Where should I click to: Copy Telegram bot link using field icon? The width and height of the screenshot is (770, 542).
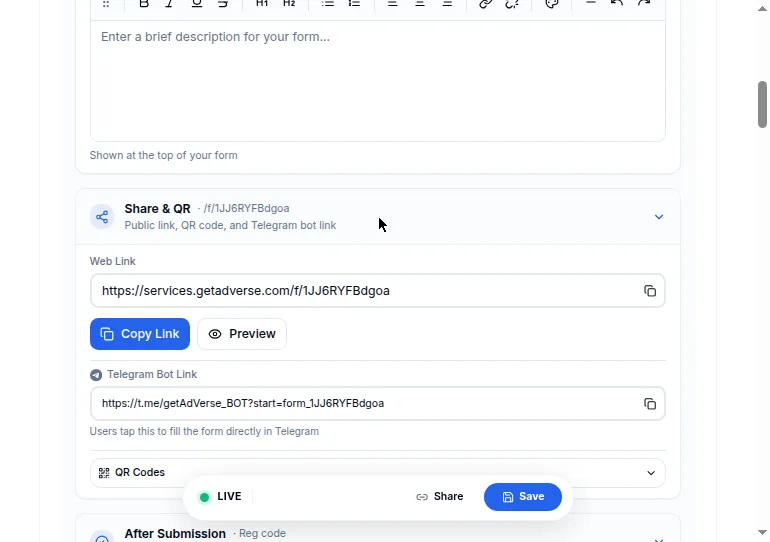(650, 404)
